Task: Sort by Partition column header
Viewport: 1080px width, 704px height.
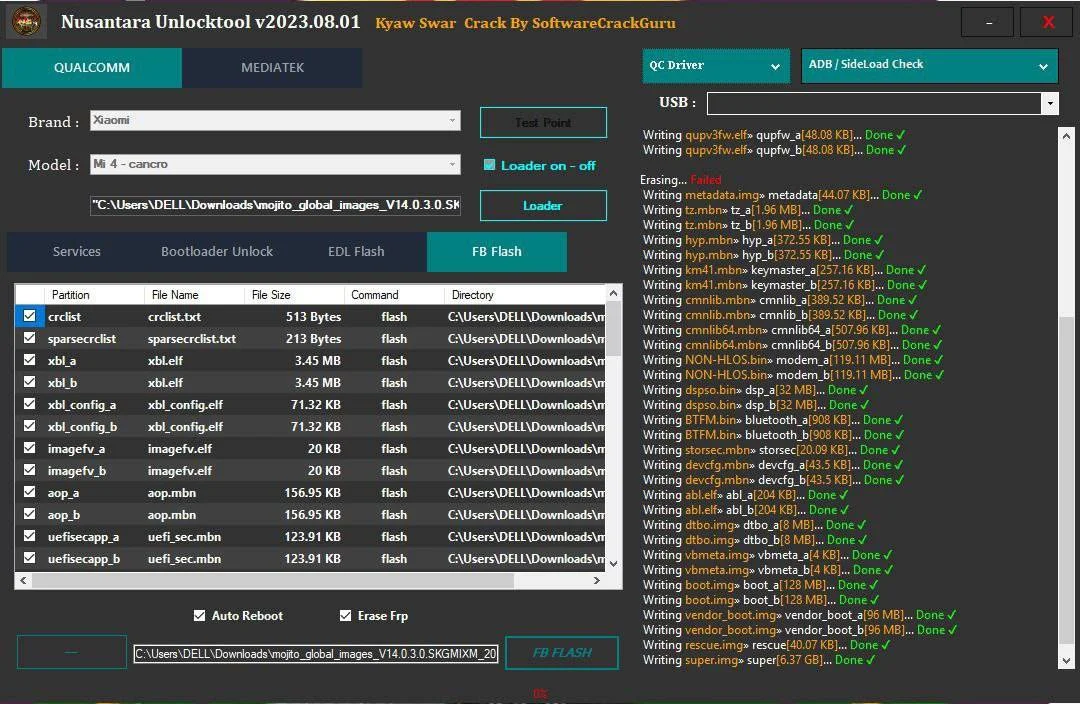Action: 94,295
